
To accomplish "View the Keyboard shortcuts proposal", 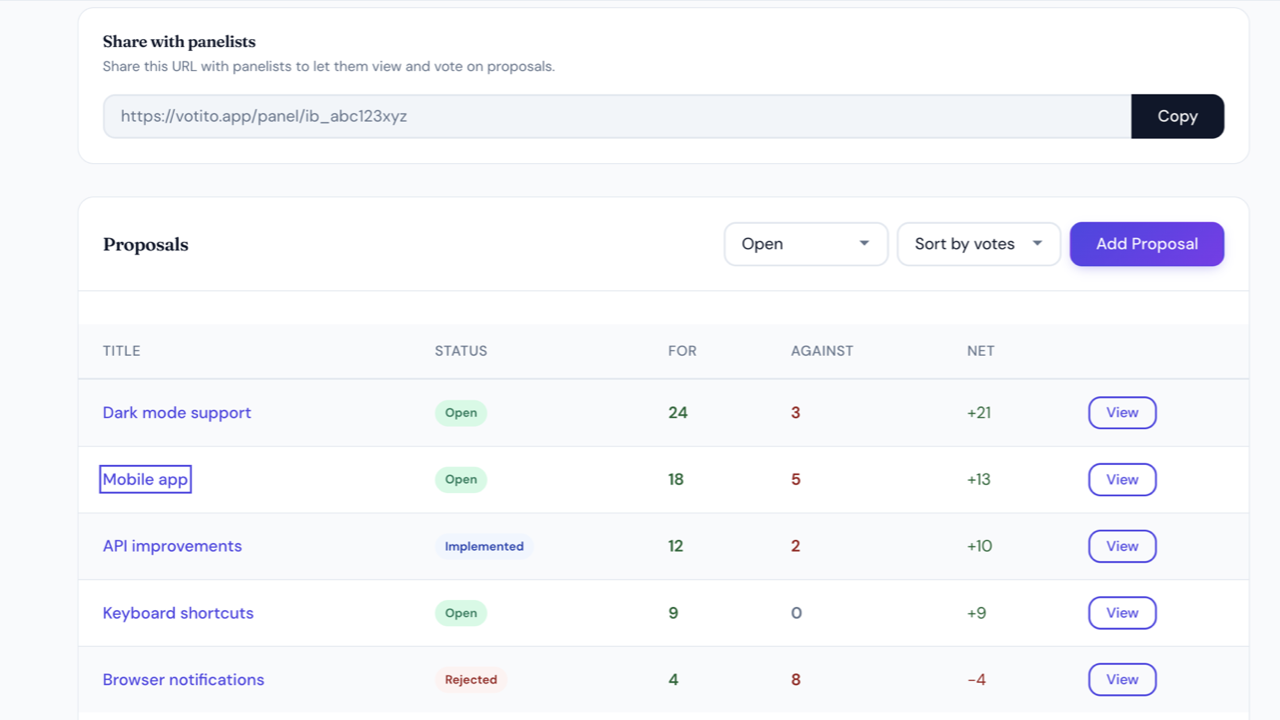I will [1122, 613].
